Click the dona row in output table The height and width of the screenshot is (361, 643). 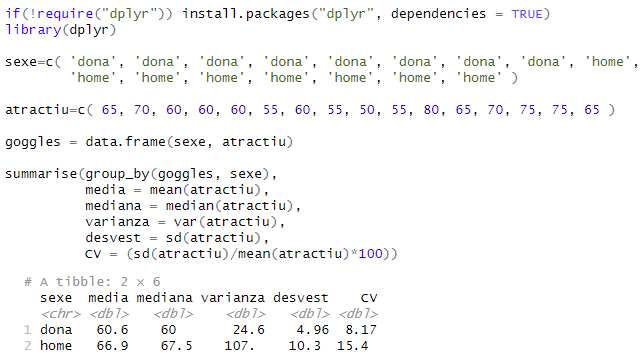coord(200,330)
